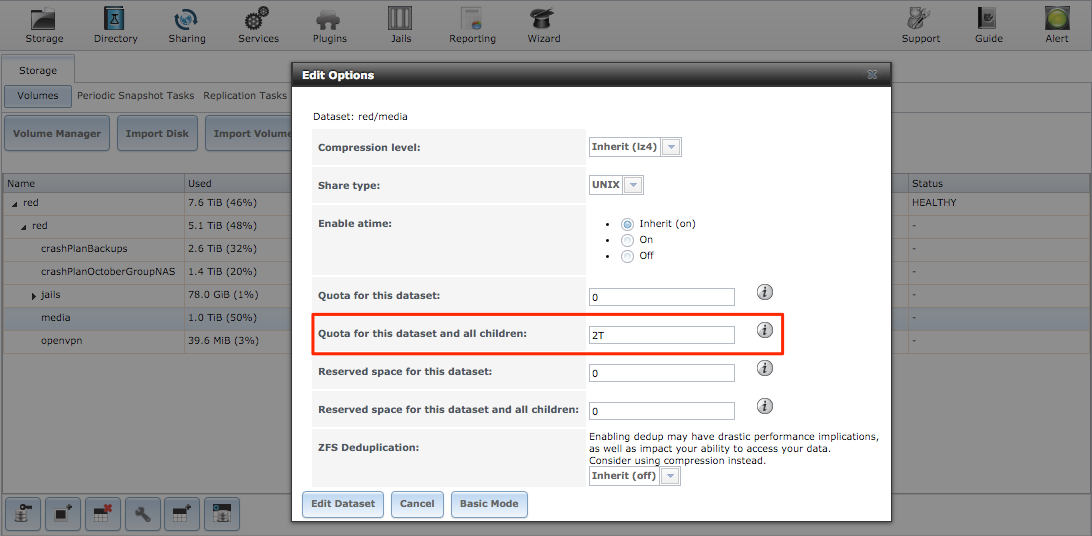Click the change permissions key-disk icon
The height and width of the screenshot is (536, 1092).
coord(22,514)
